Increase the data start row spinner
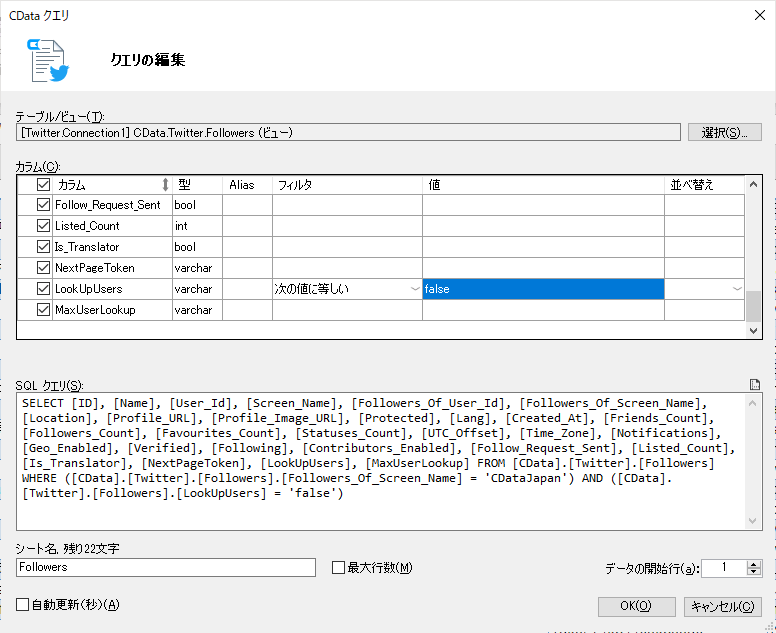The width and height of the screenshot is (776, 633). point(754,564)
